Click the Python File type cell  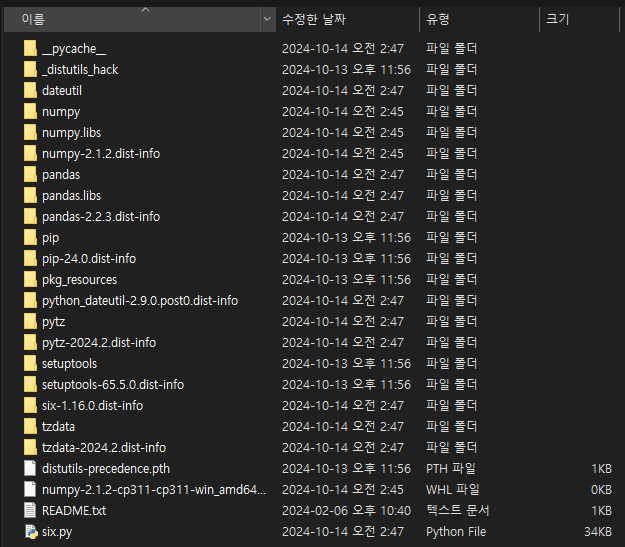point(456,532)
